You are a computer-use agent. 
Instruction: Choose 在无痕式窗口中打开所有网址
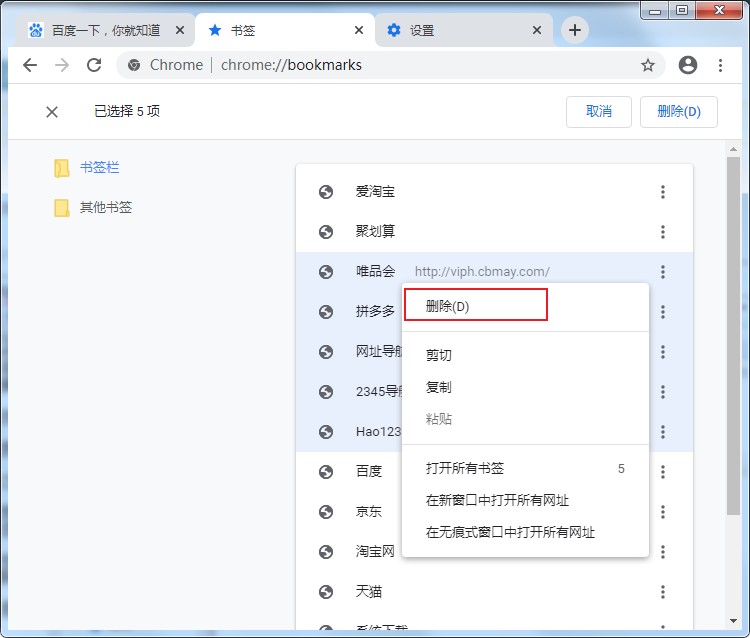tap(525, 532)
